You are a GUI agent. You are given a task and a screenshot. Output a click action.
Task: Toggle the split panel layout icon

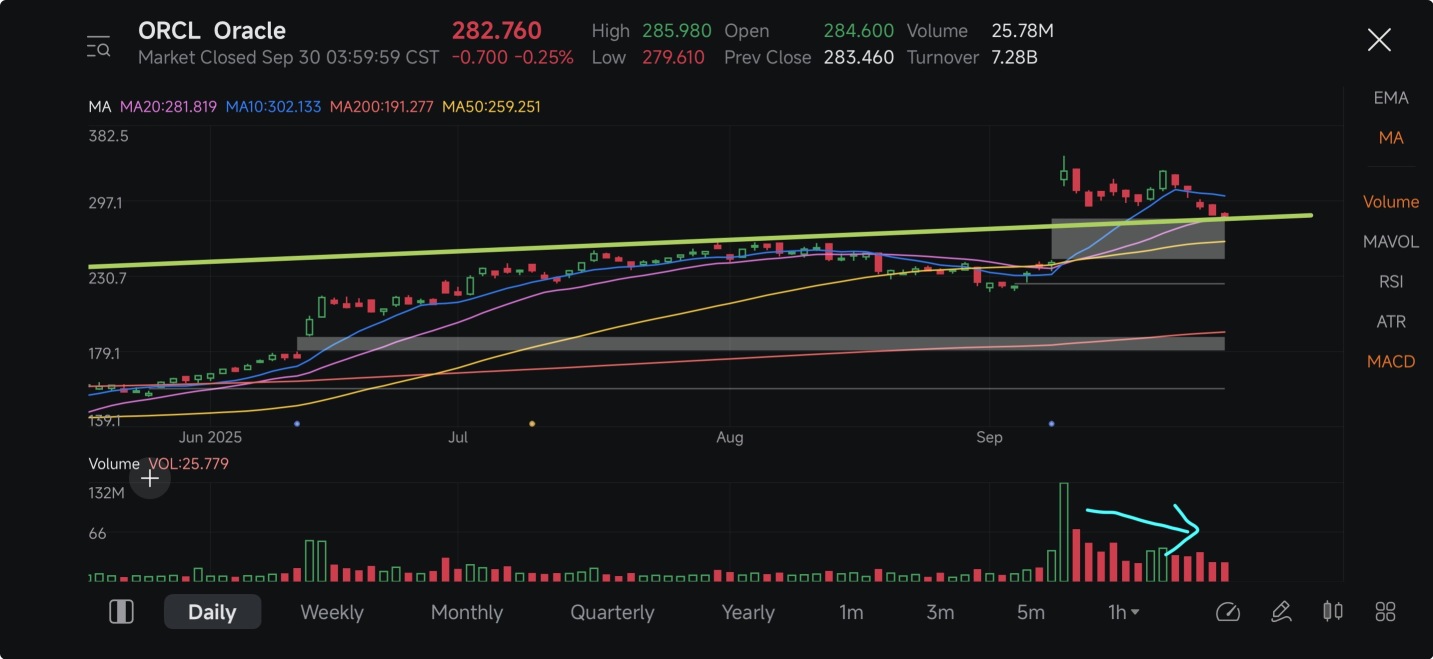coord(121,612)
